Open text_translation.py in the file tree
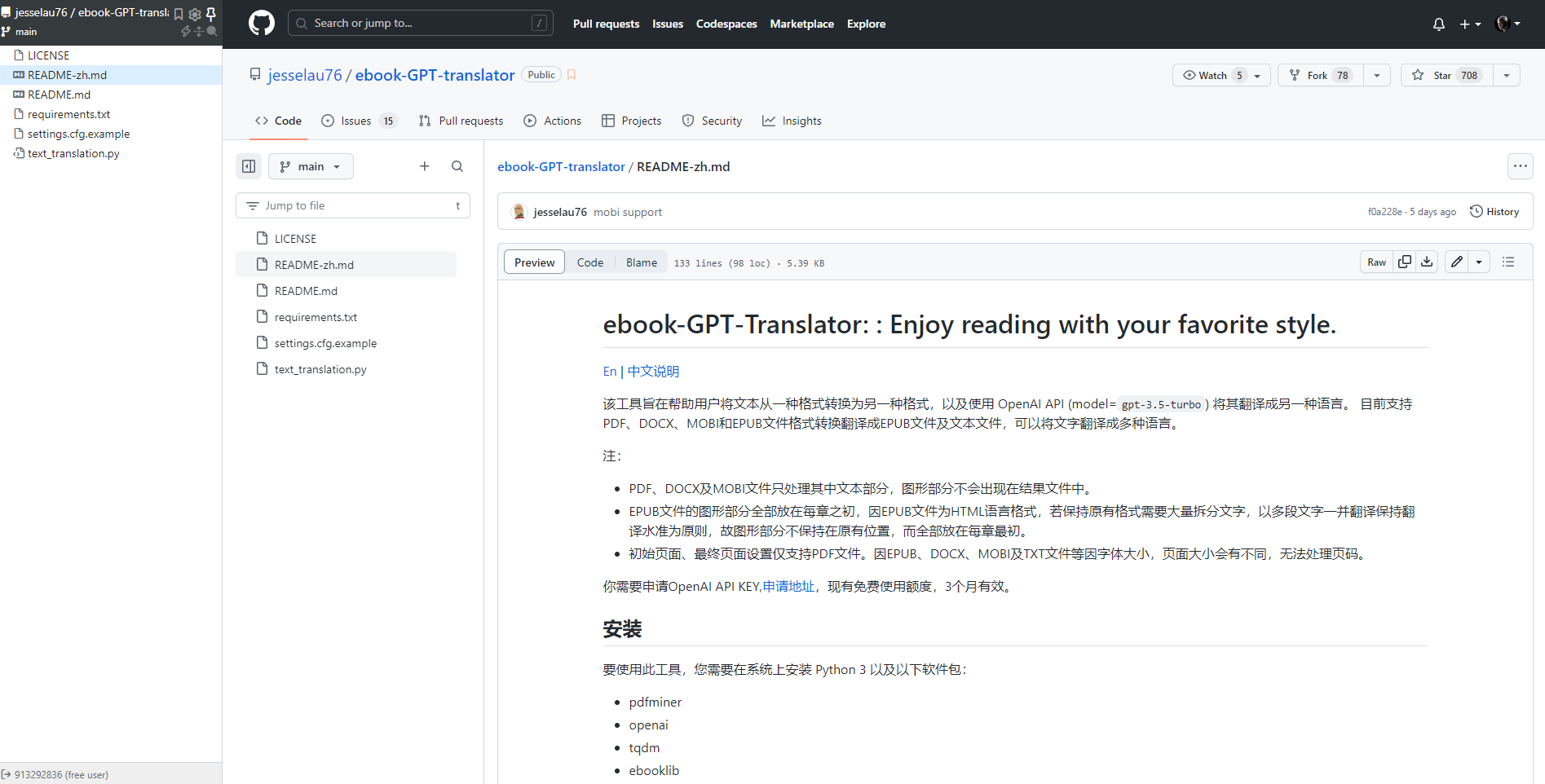This screenshot has width=1545, height=784. pyautogui.click(x=346, y=369)
